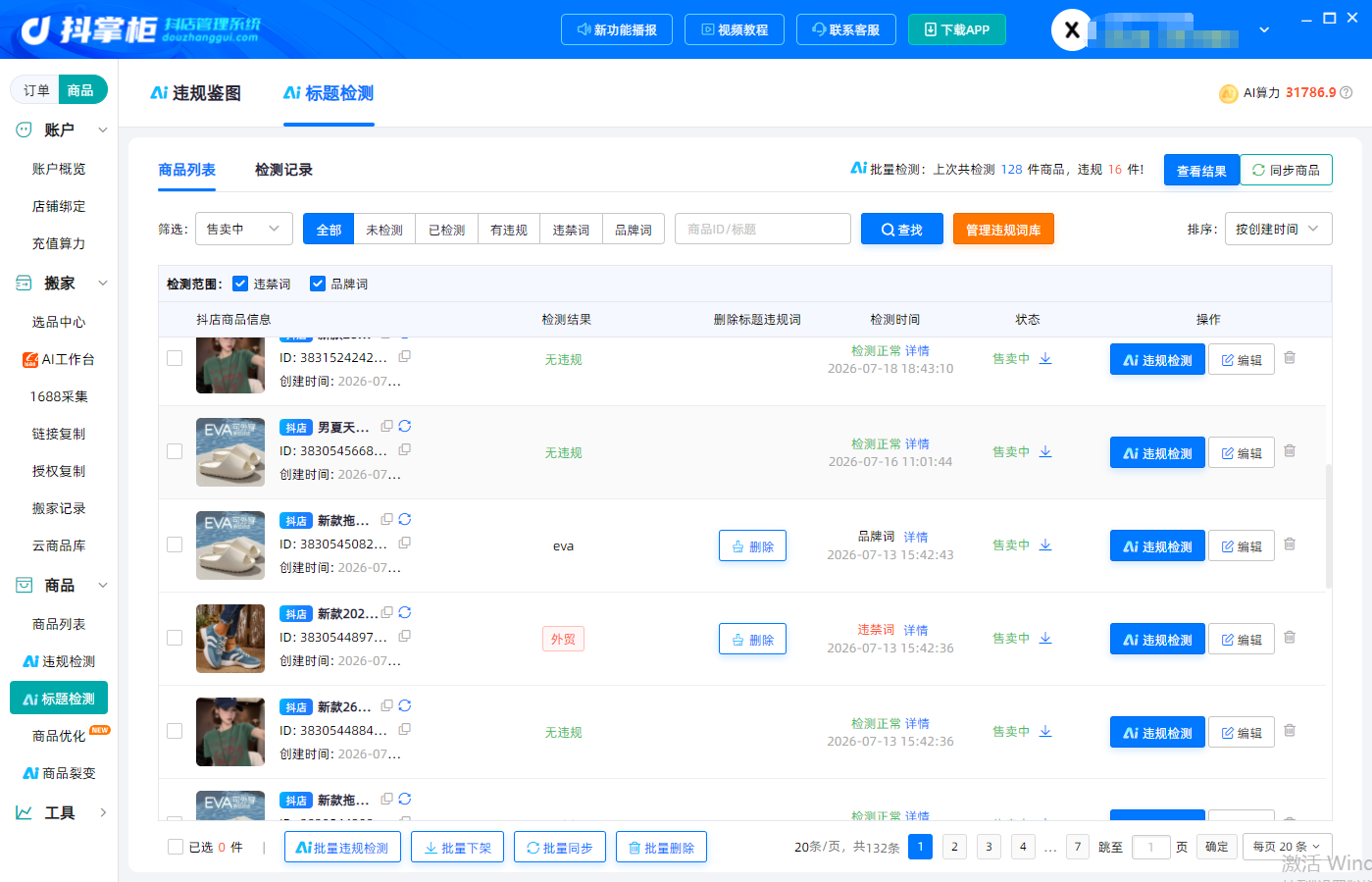Screen dimensions: 1372x882
Task: Click the sync icon beside 男夏天 product
Action: pyautogui.click(x=405, y=426)
